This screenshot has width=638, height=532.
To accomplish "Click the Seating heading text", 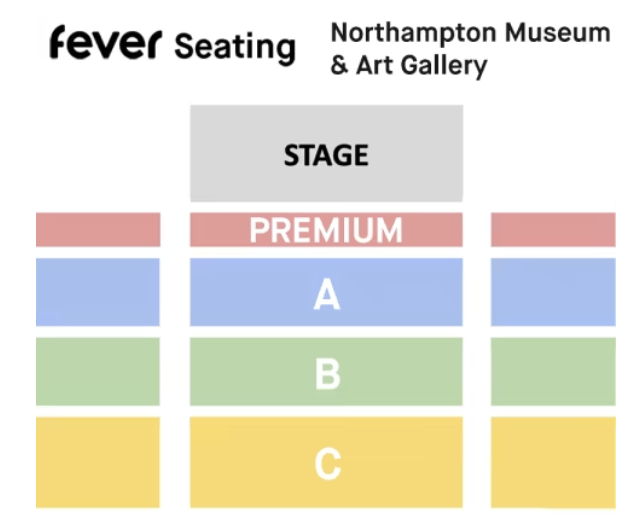I will (235, 46).
